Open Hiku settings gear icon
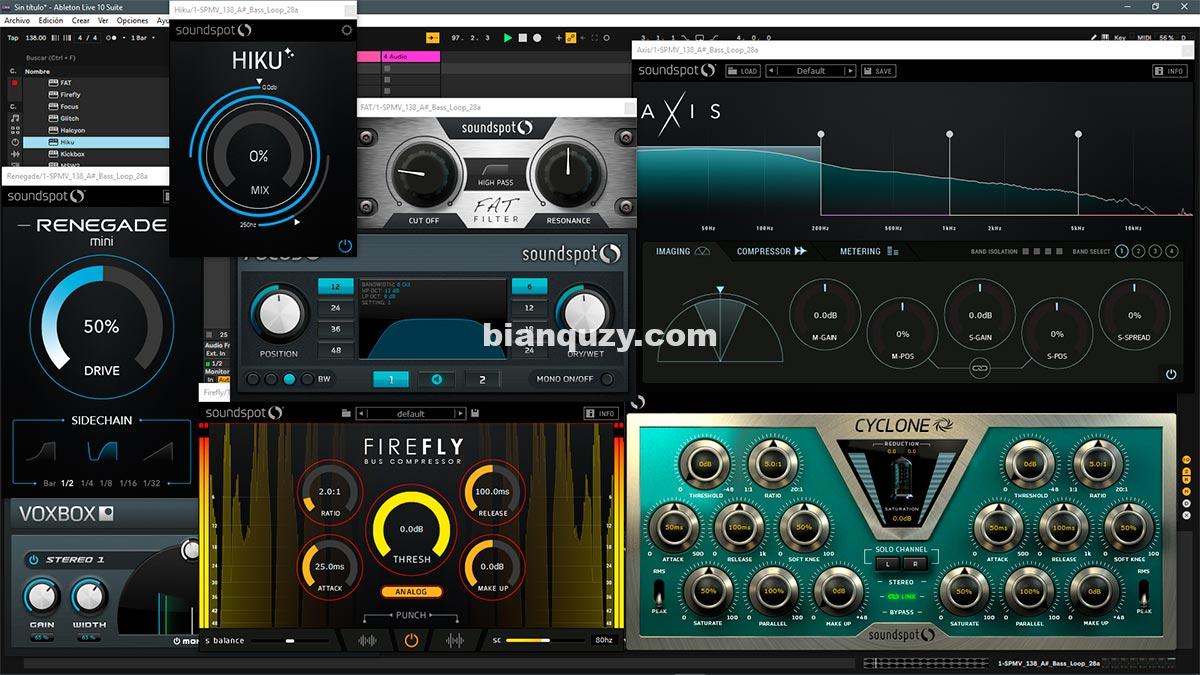 point(347,30)
